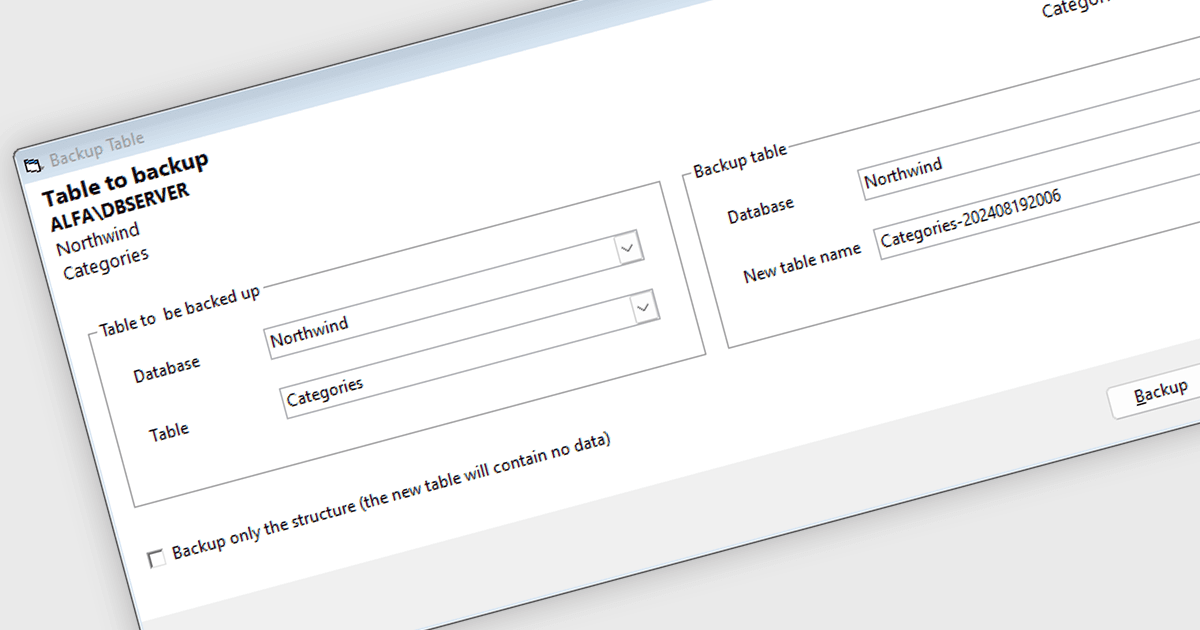Click the New table name label
This screenshot has width=1200, height=630.
pyautogui.click(x=802, y=263)
